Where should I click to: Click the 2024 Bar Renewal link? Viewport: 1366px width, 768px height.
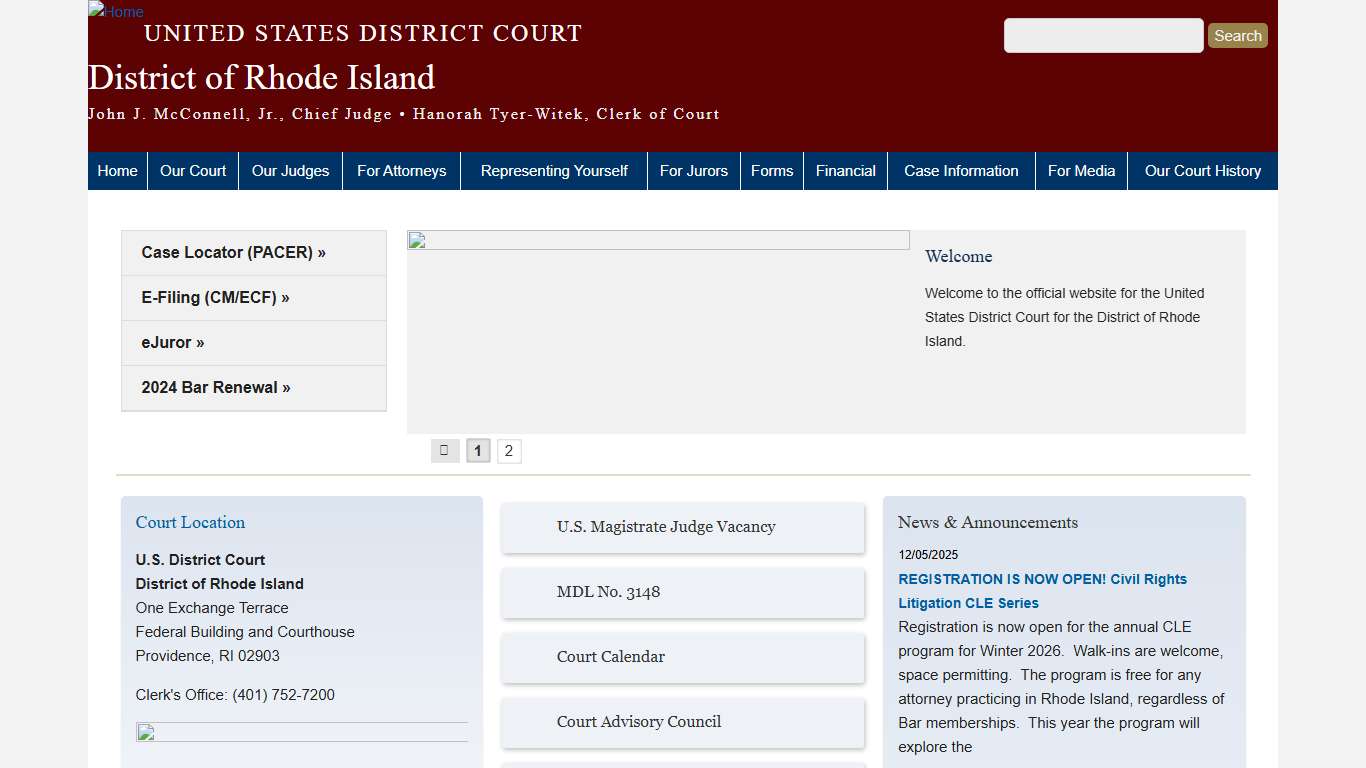(x=216, y=387)
